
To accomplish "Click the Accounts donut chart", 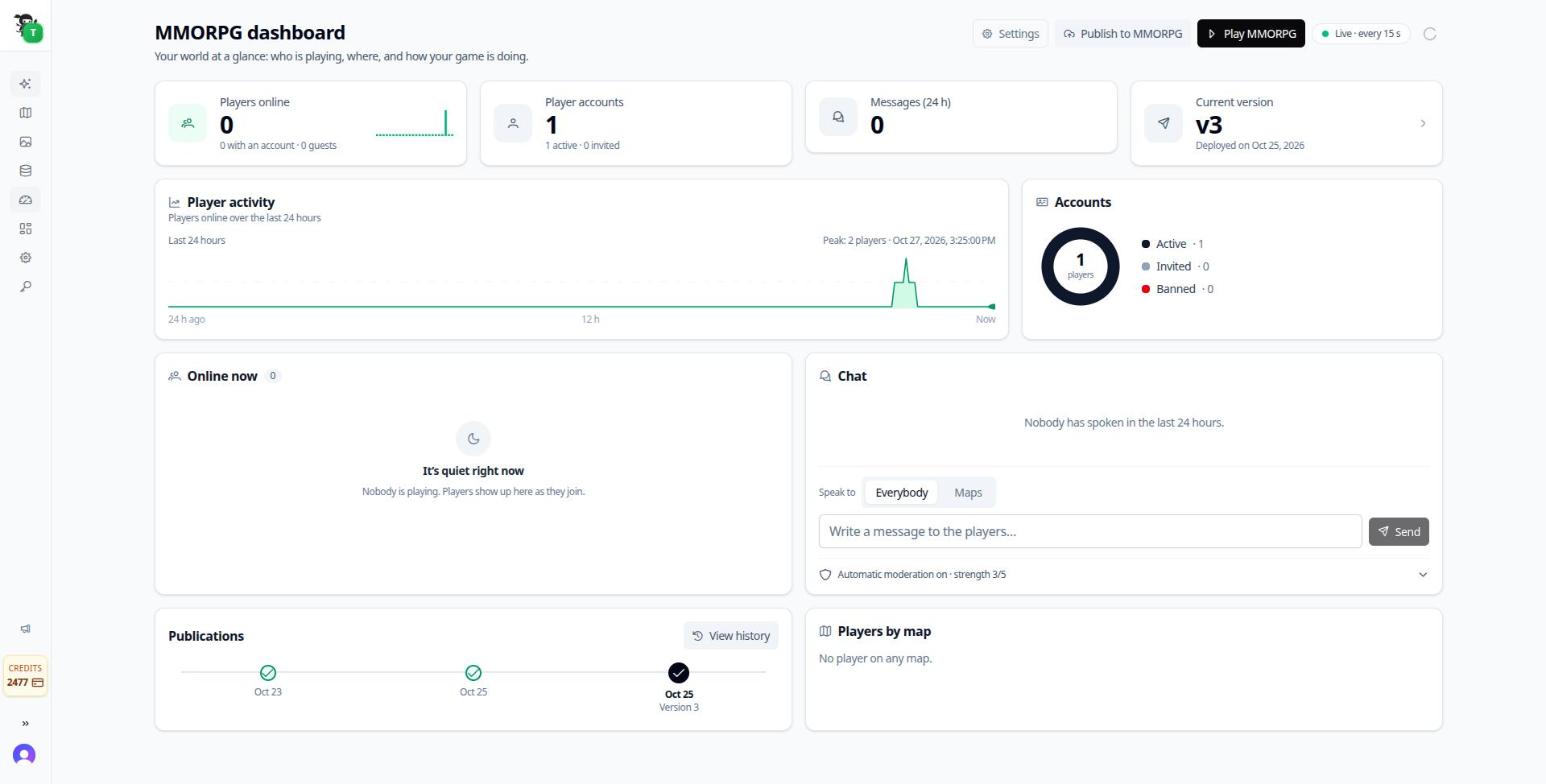I will (x=1080, y=267).
